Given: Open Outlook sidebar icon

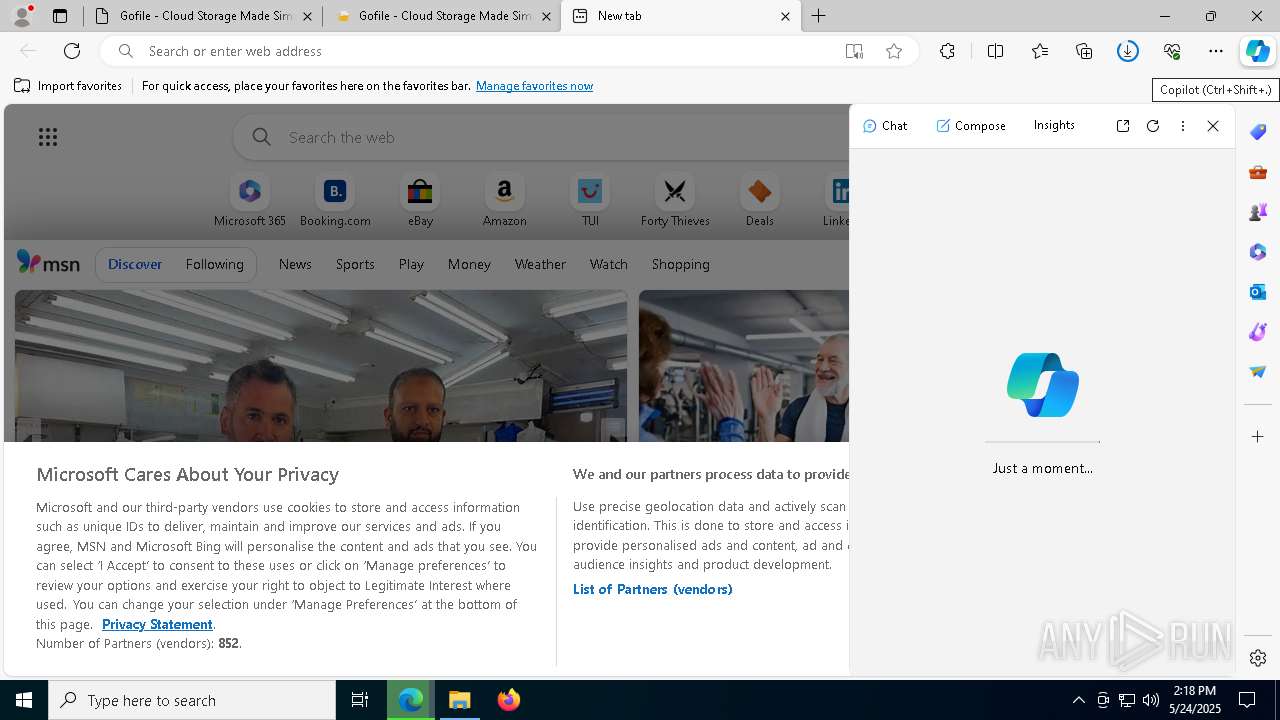Looking at the screenshot, I should point(1258,292).
